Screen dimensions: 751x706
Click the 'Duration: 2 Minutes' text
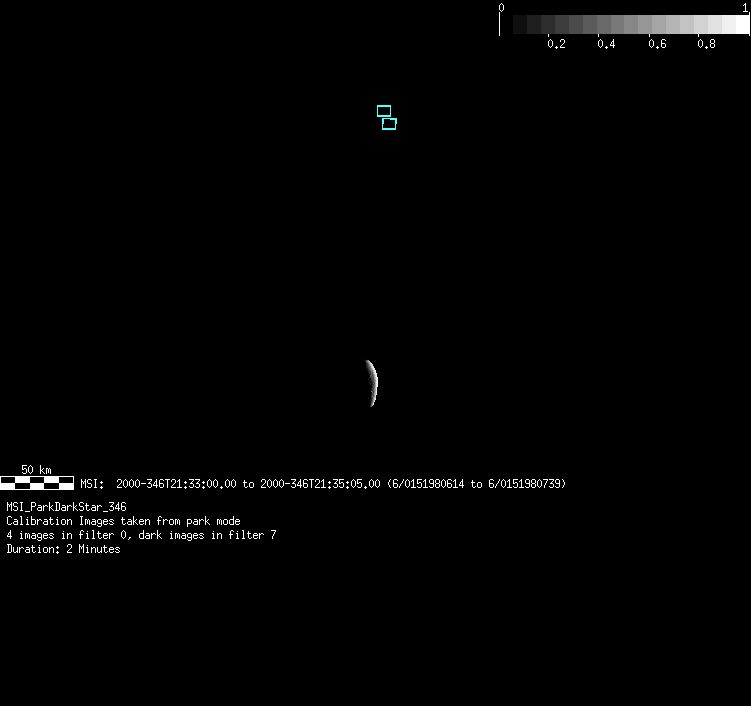63,549
